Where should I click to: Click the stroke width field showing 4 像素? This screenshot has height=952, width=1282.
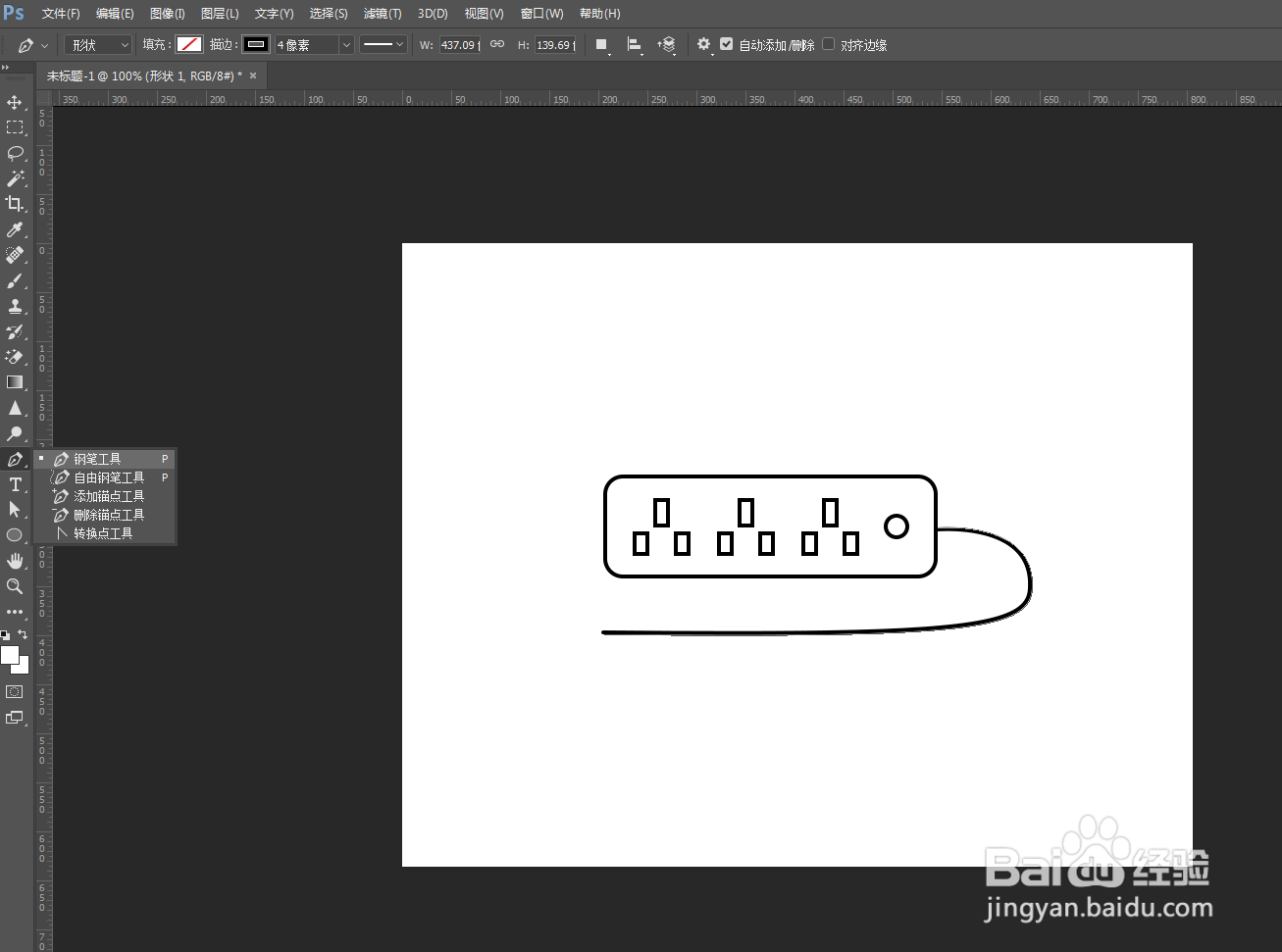pos(306,45)
